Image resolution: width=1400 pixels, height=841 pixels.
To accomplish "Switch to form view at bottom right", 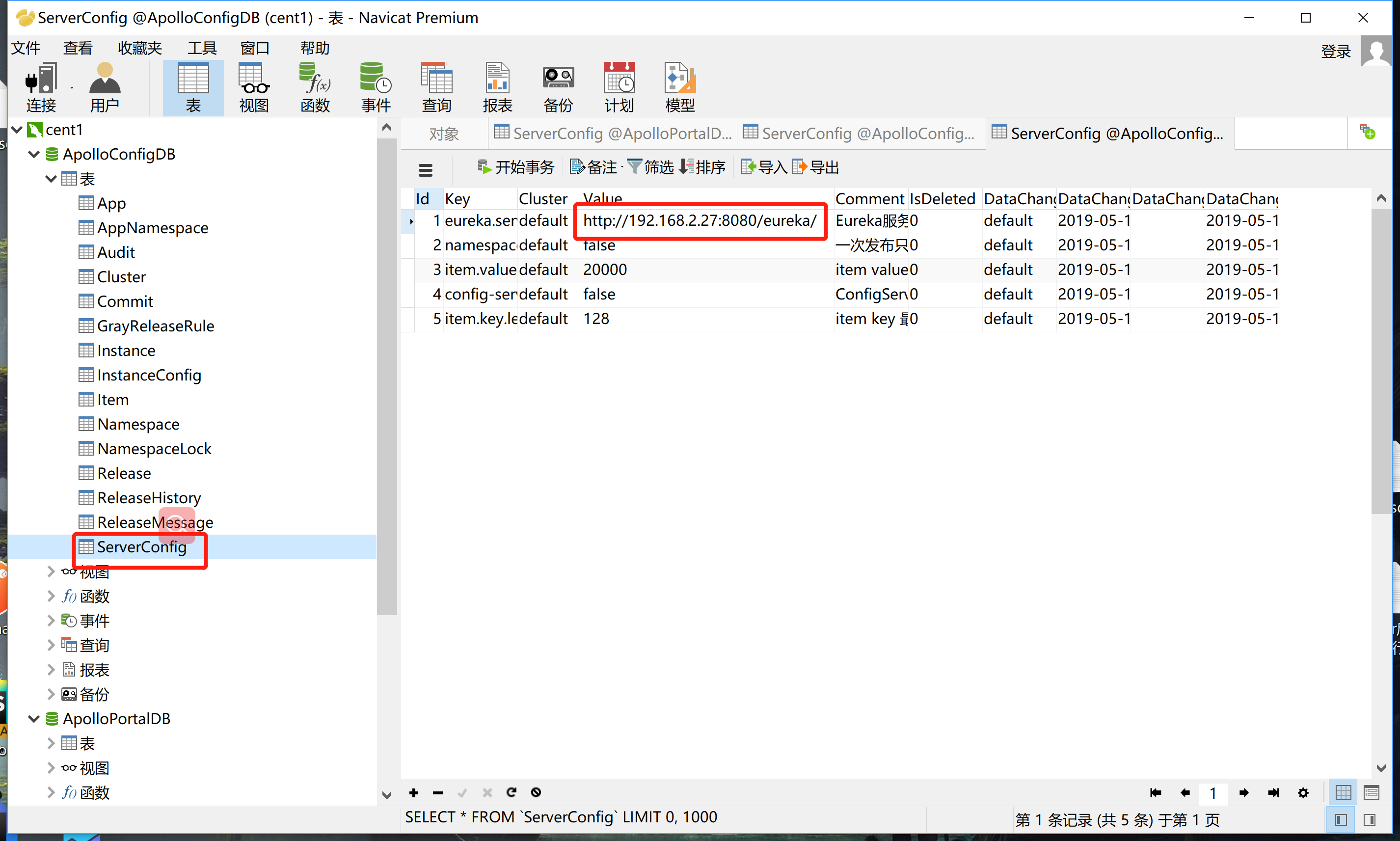I will (1372, 792).
